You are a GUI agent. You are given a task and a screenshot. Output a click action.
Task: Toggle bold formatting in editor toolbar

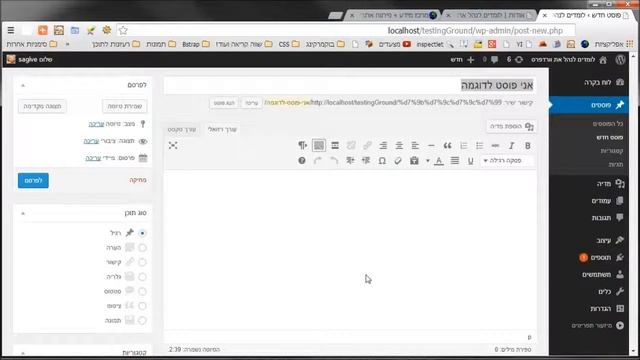[527, 146]
